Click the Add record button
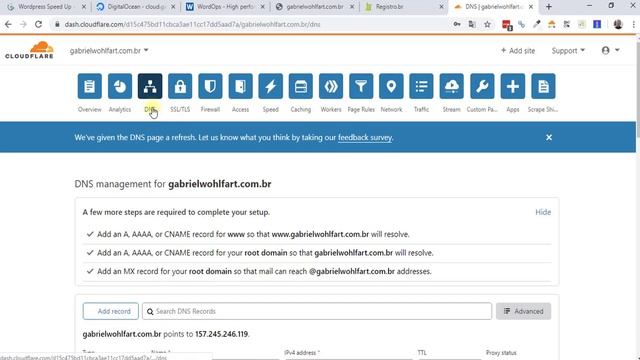The height and width of the screenshot is (360, 640). click(111, 311)
